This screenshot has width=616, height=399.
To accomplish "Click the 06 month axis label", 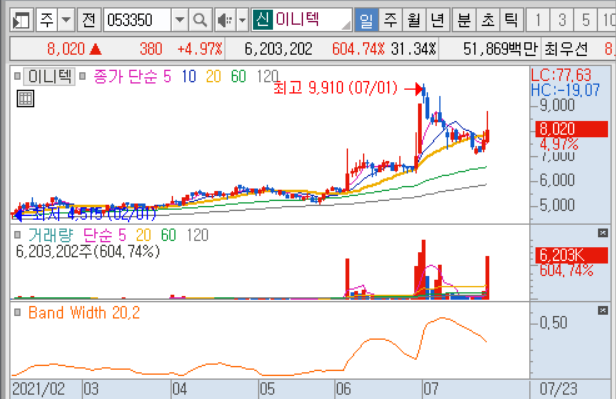I will click(x=343, y=389).
